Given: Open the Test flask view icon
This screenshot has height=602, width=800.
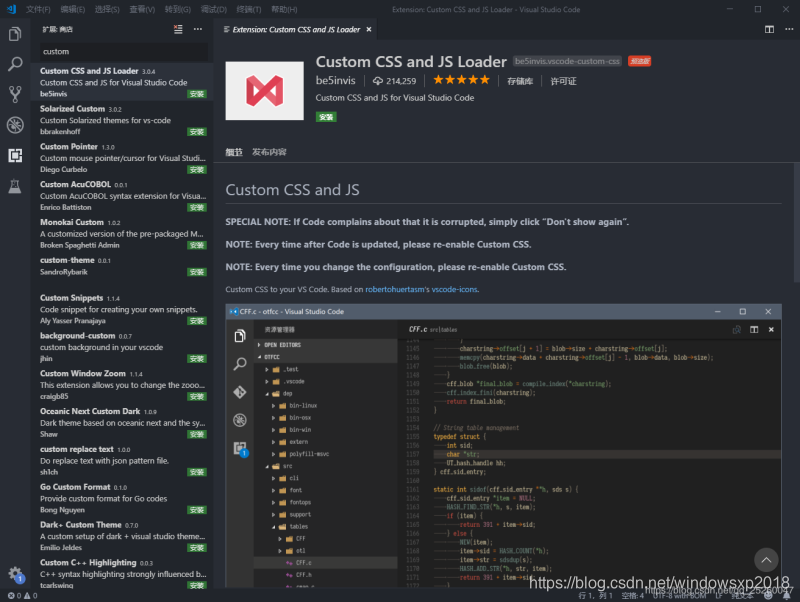Looking at the screenshot, I should 15,186.
